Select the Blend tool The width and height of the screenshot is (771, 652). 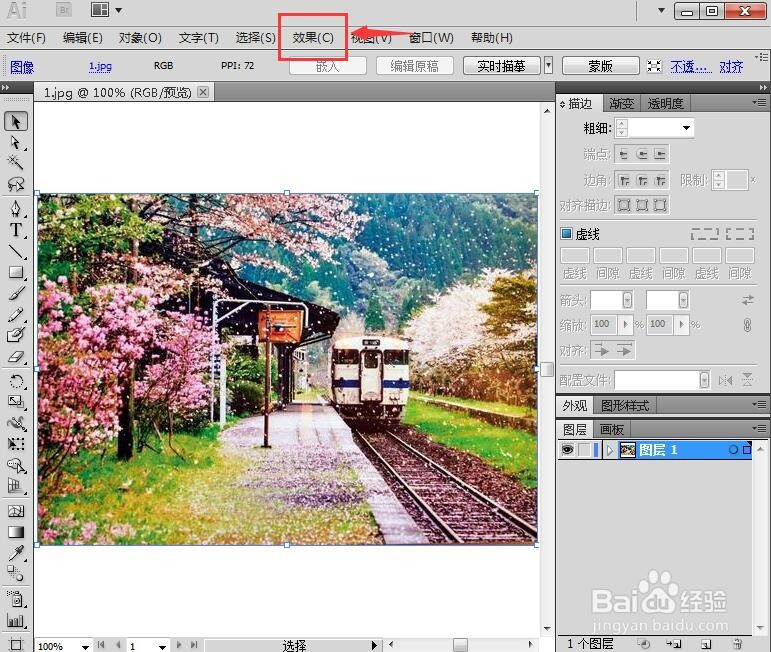click(16, 573)
